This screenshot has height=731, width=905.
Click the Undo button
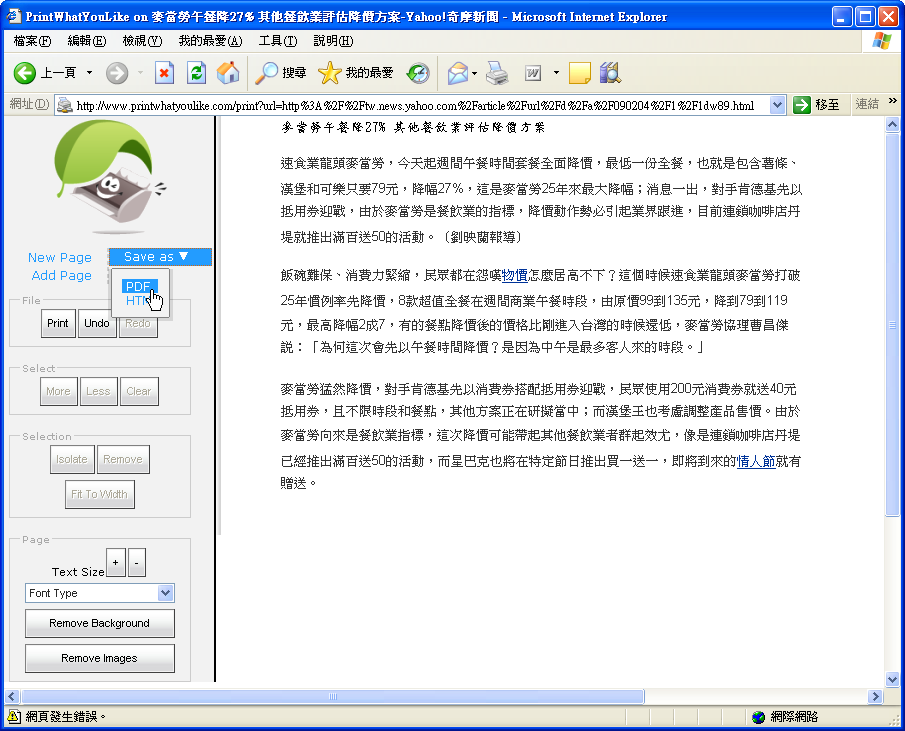96,323
